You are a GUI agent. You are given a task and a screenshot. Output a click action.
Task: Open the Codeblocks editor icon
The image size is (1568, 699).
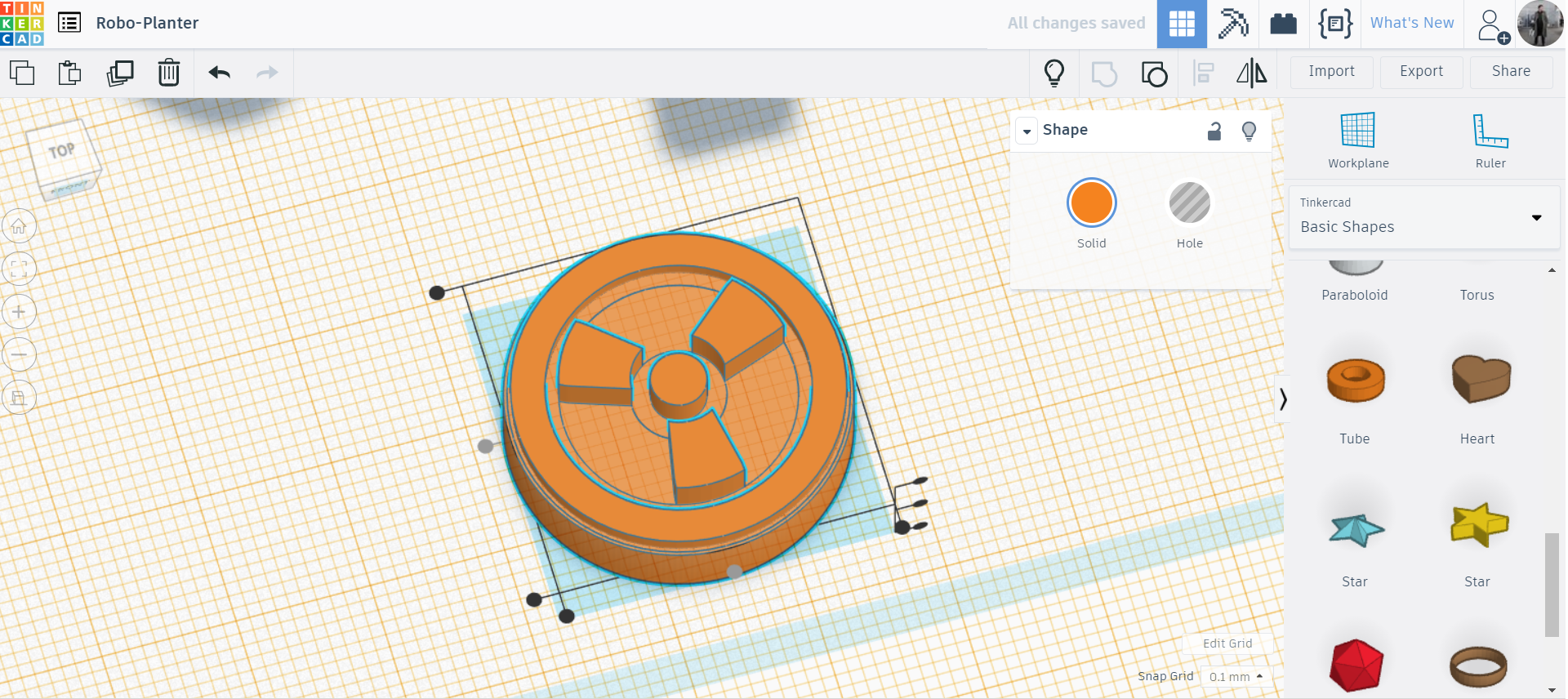click(1335, 24)
